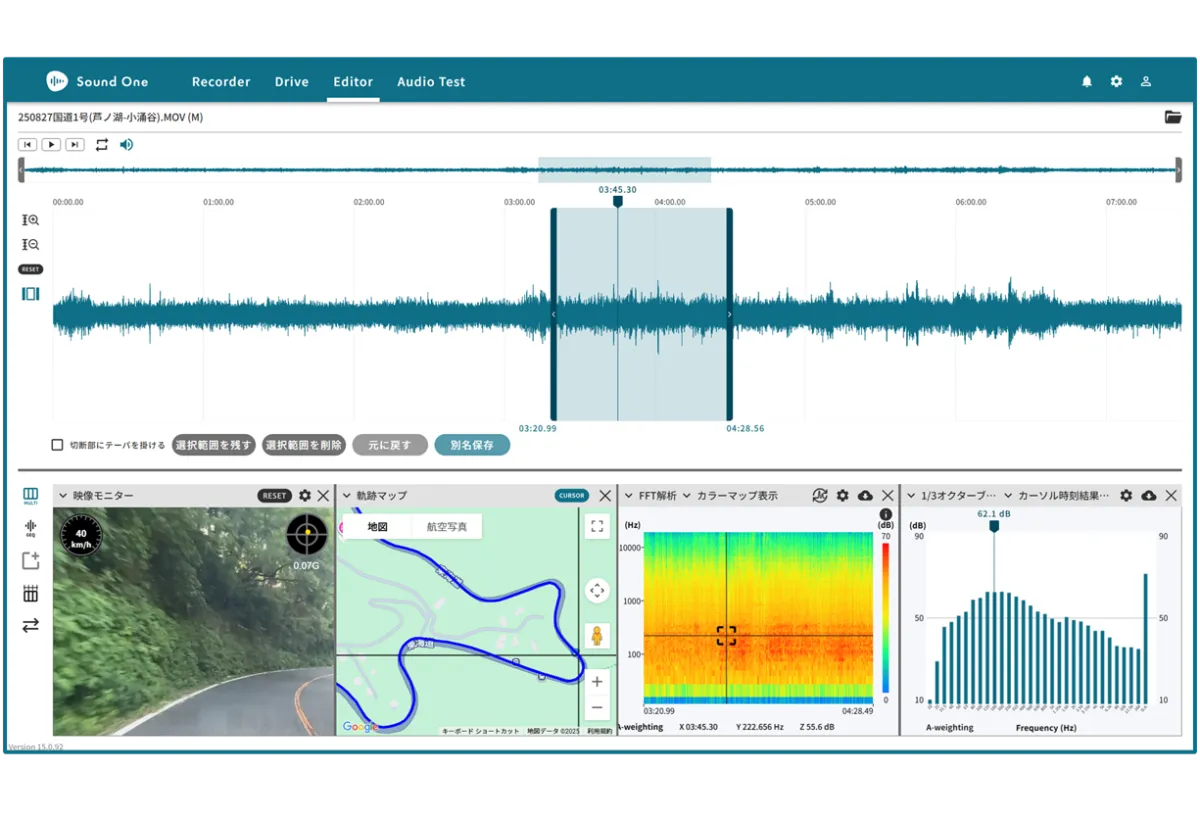Viewport: 1200px width, 818px height.
Task: Open the カラーマップ表示 dropdown
Action: 687,496
